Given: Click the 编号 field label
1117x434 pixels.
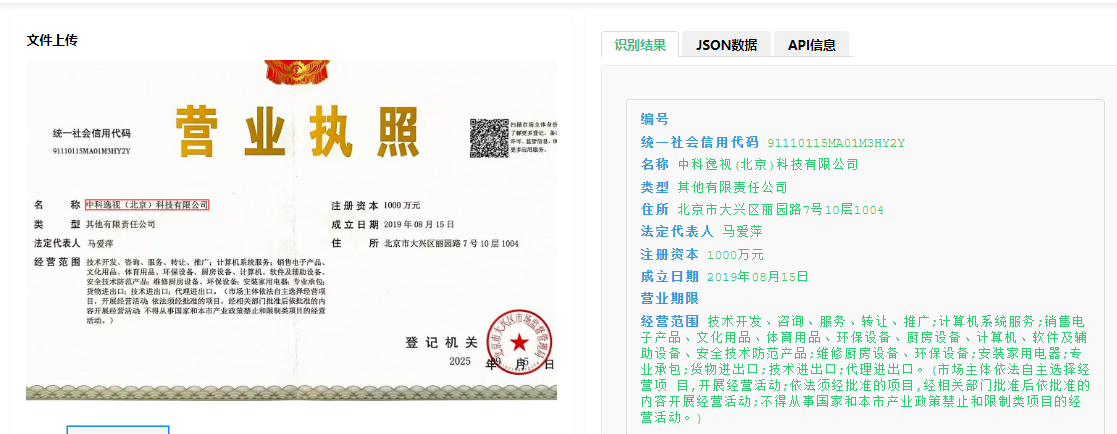Looking at the screenshot, I should click(x=655, y=119).
